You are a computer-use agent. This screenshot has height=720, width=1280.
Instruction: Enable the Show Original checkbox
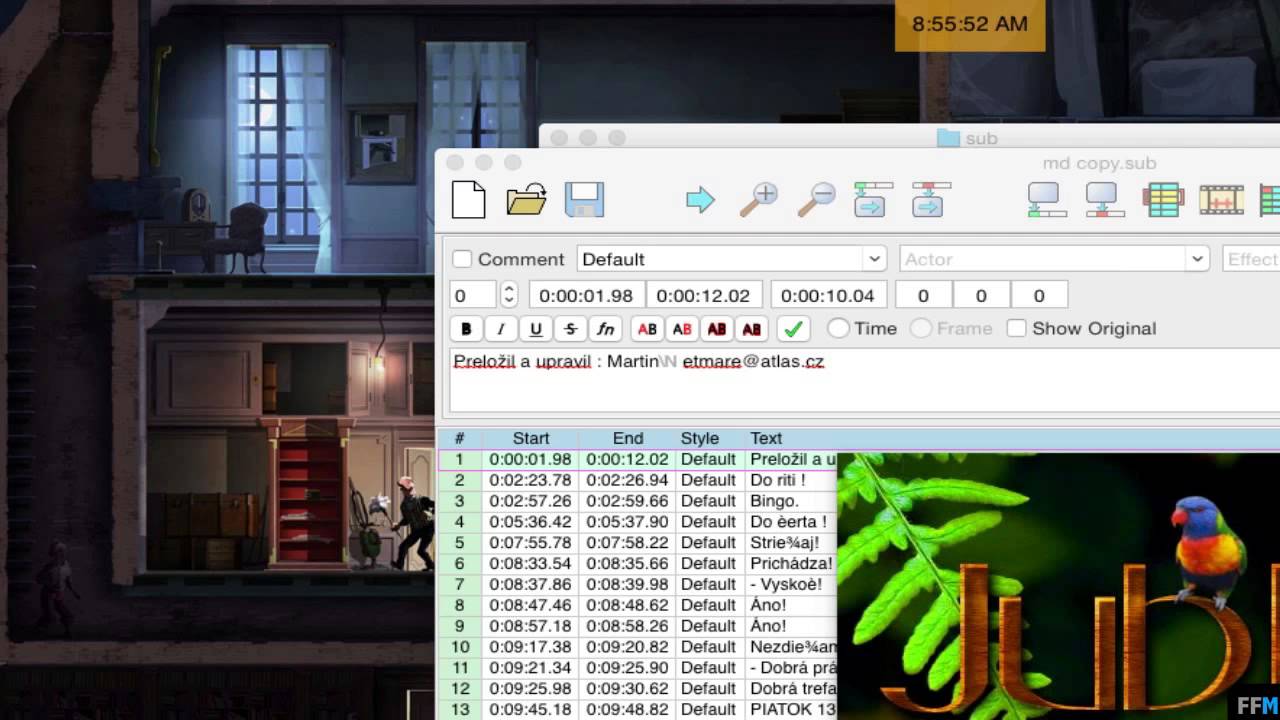[x=1016, y=328]
